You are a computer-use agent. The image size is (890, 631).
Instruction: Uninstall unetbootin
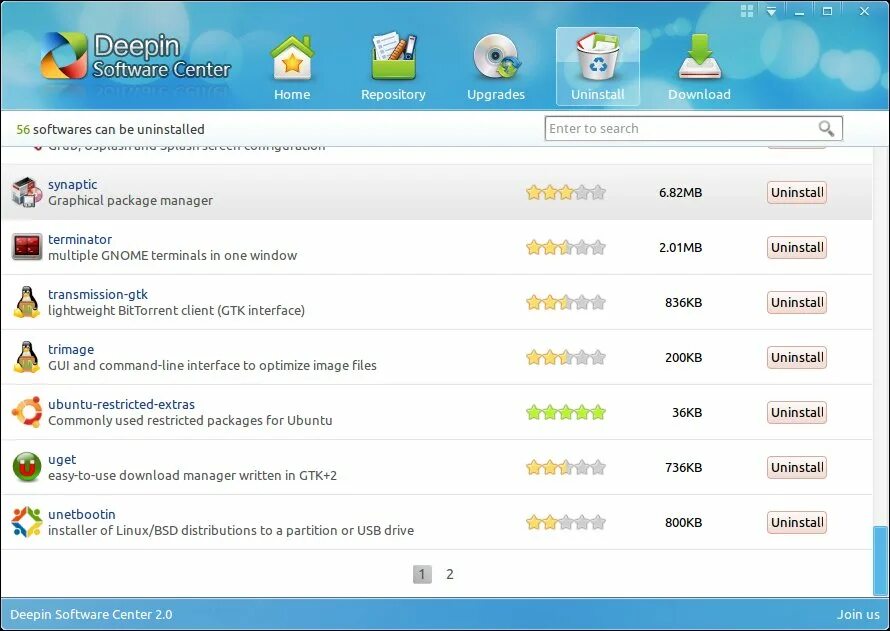coord(797,523)
